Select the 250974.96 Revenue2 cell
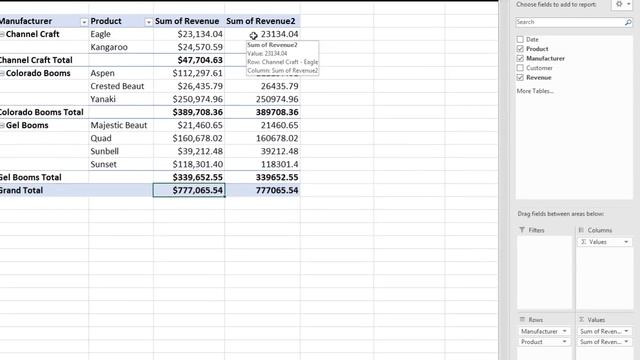Image resolution: width=640 pixels, height=360 pixels. [262, 99]
